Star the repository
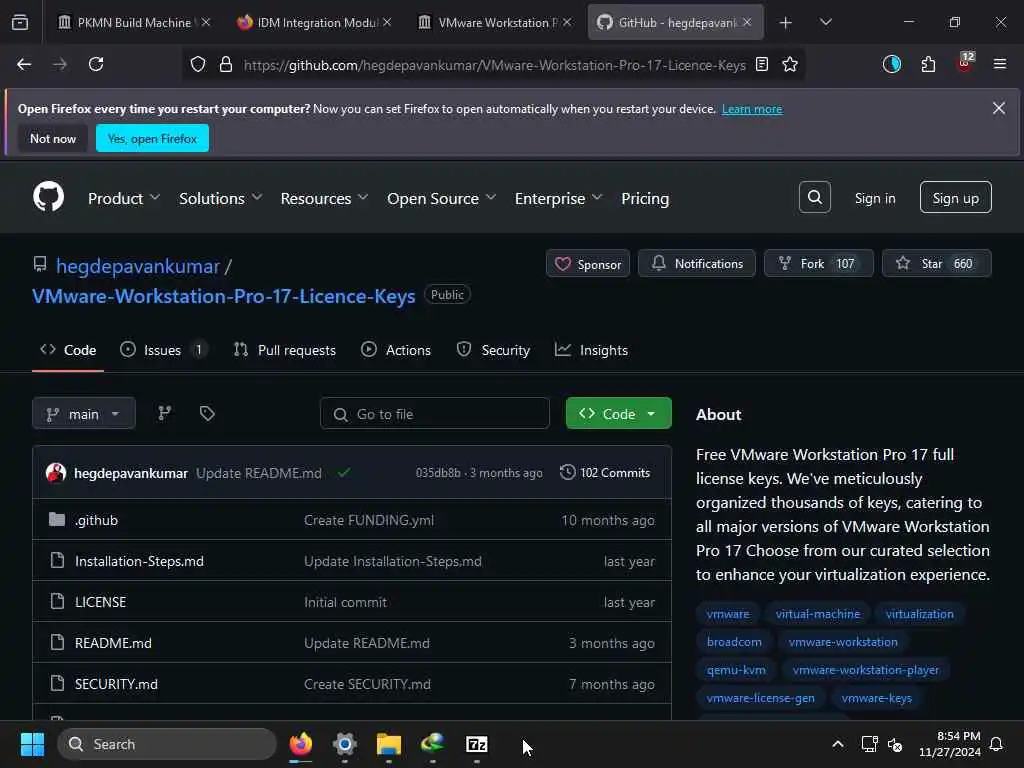This screenshot has width=1024, height=768. point(936,263)
